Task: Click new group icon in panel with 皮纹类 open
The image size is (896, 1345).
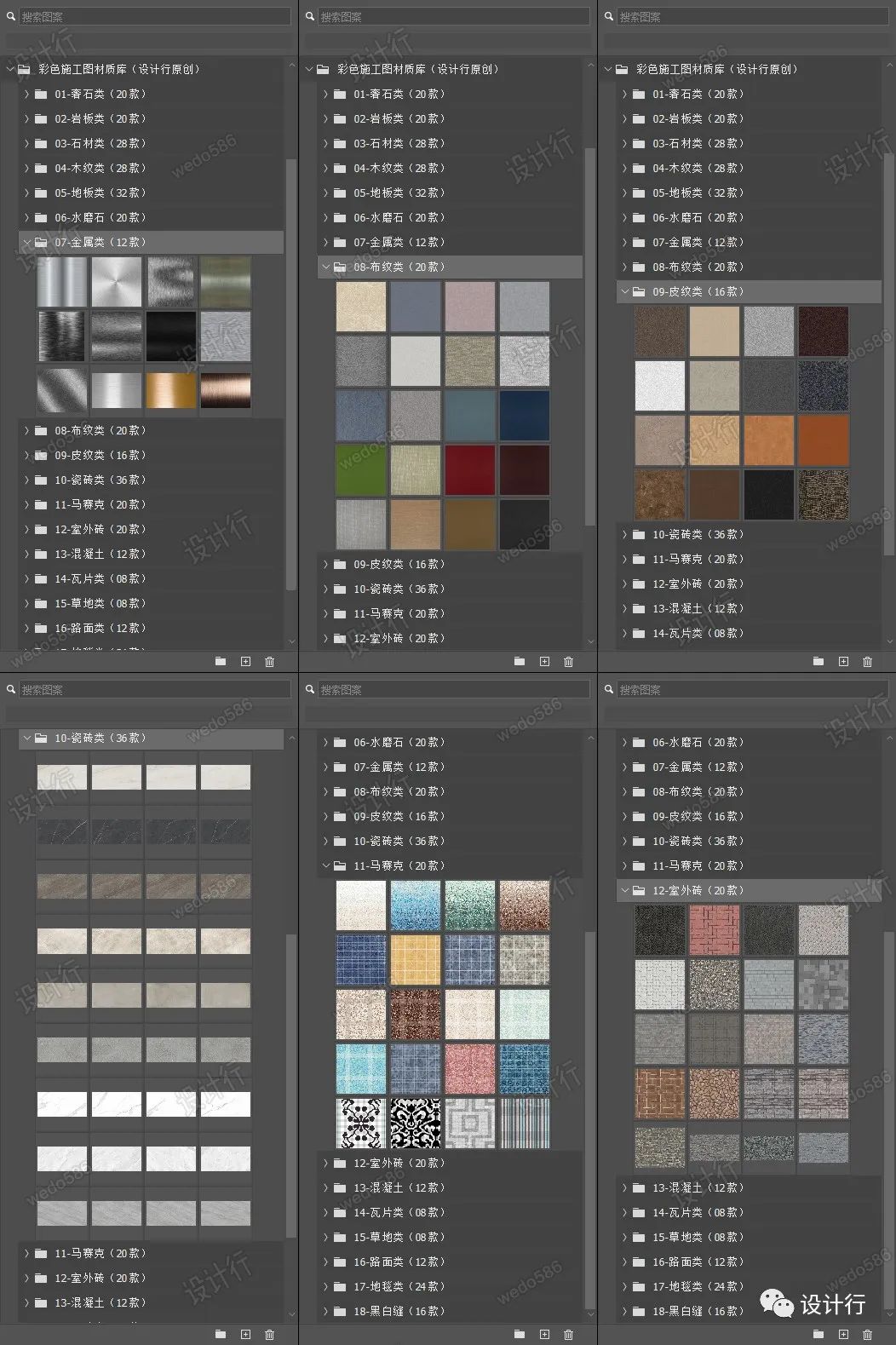Action: coord(818,661)
